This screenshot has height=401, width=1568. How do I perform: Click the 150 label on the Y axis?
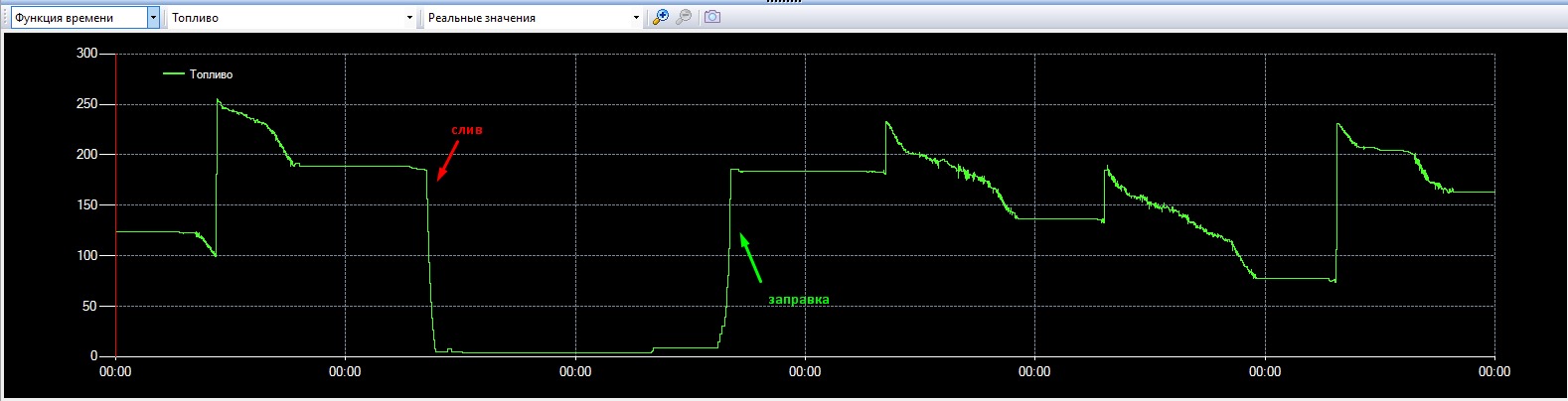(x=86, y=205)
